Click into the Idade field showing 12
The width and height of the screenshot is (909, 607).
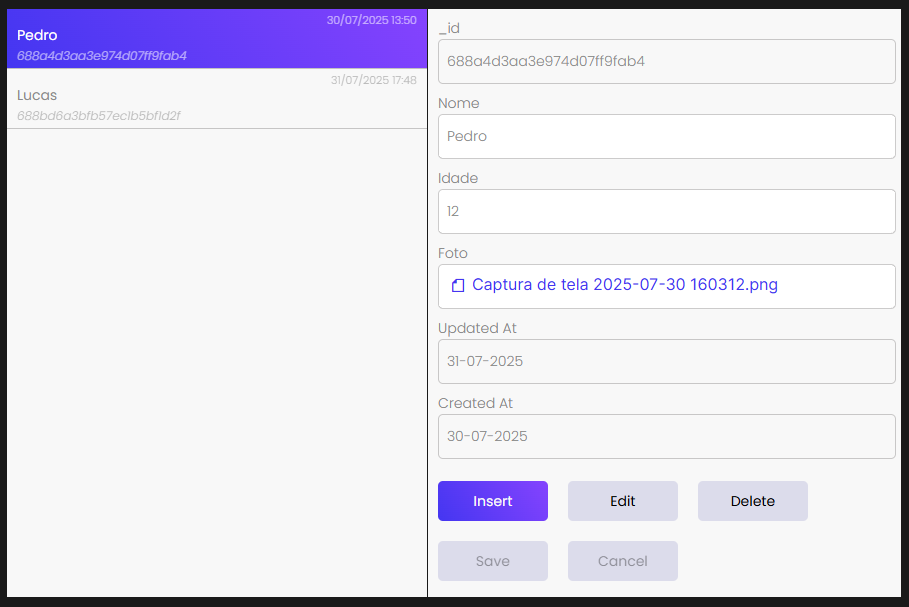click(666, 211)
